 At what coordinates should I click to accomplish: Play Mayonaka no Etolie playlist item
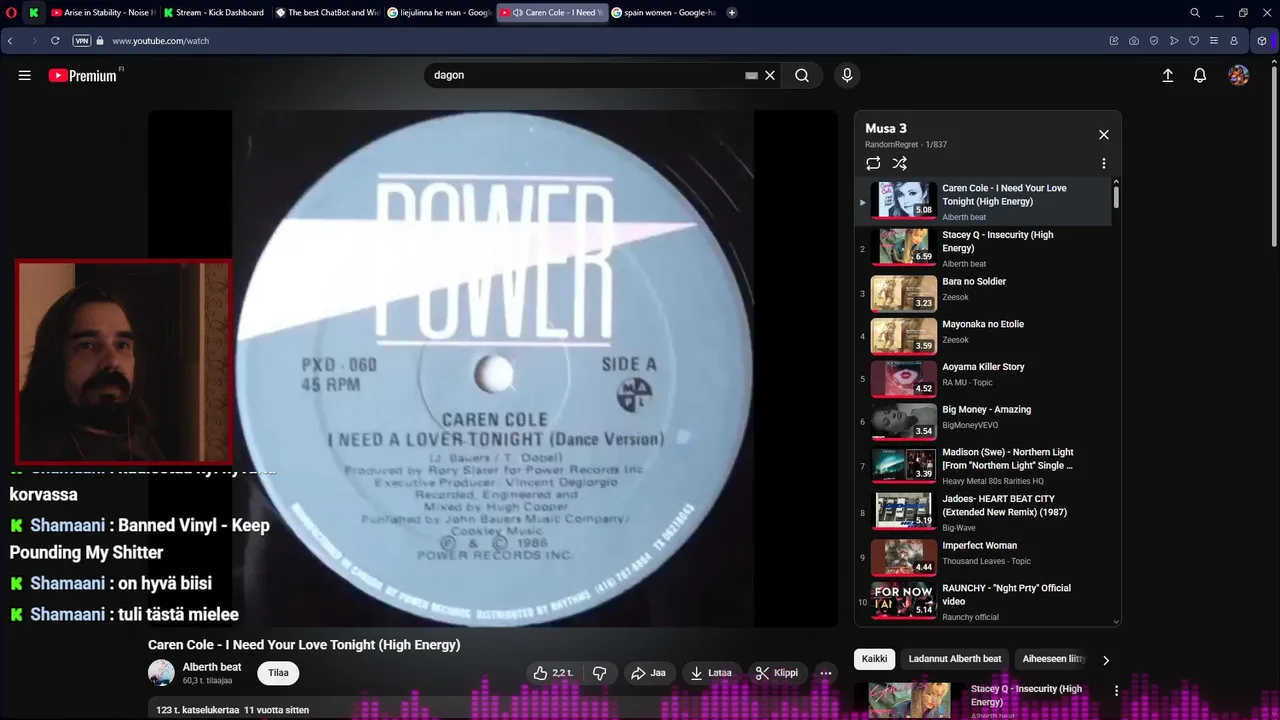point(985,335)
